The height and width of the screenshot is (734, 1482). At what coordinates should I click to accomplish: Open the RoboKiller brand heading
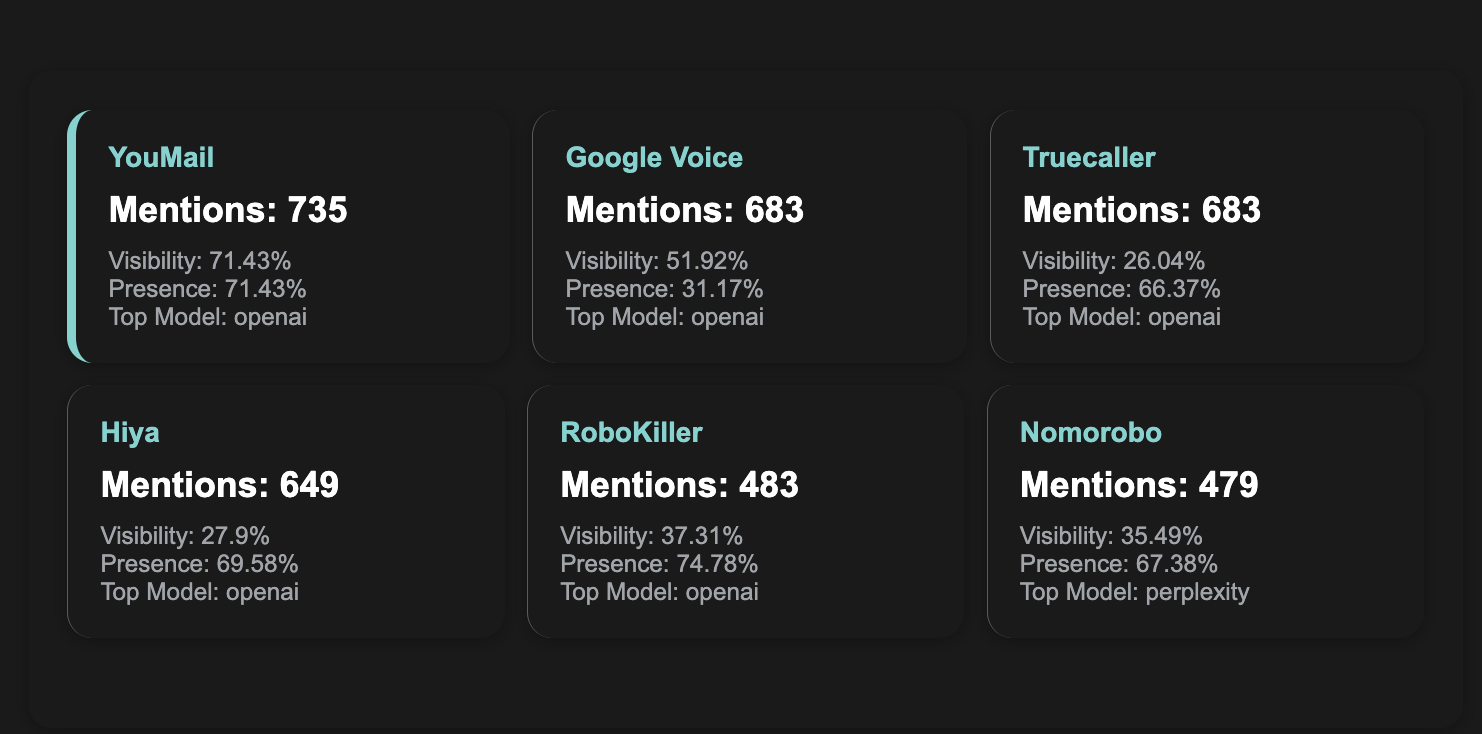[631, 433]
